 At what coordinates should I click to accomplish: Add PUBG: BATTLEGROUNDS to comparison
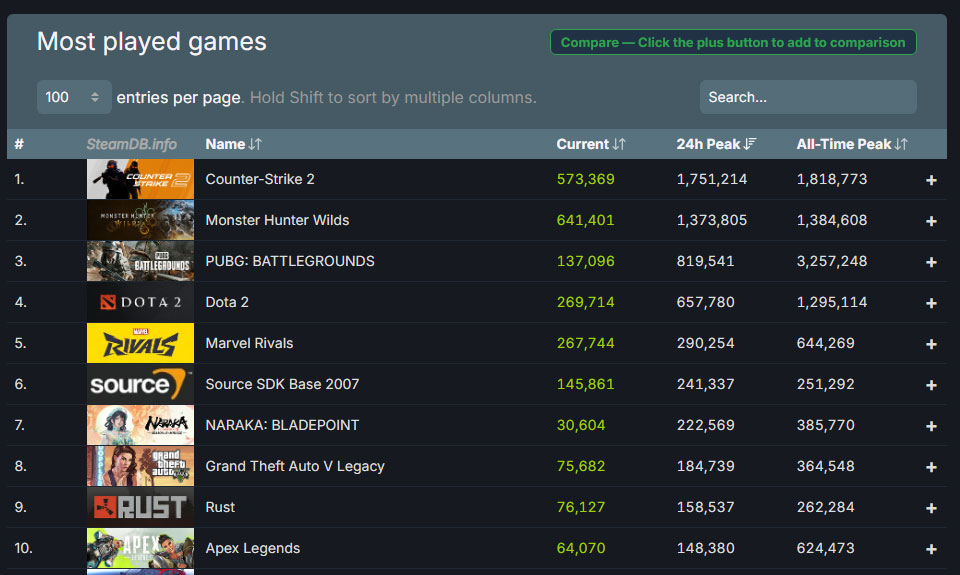click(x=931, y=262)
